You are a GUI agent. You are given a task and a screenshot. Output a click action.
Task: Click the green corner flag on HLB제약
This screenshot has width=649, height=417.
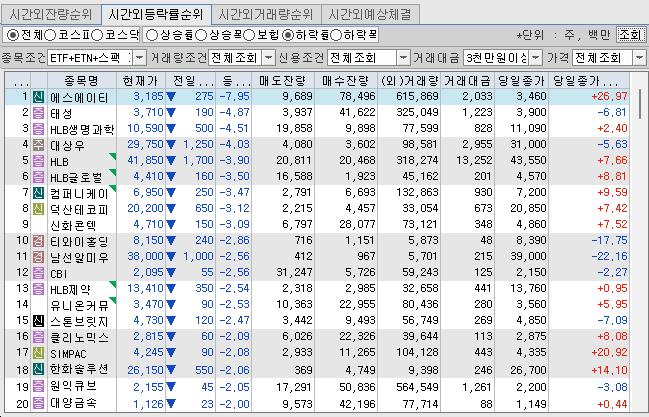(113, 284)
